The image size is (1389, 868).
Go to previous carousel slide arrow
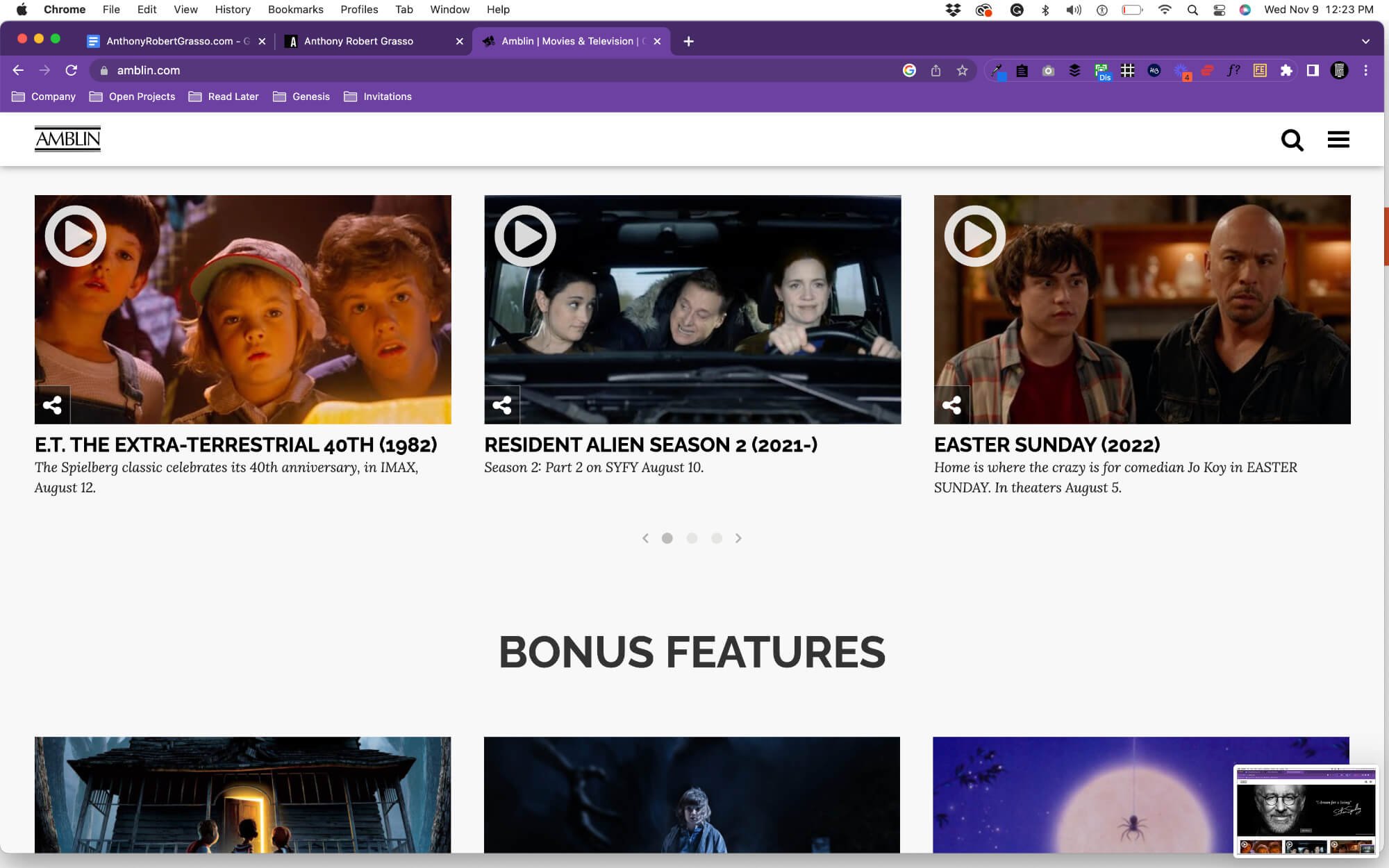coord(645,538)
